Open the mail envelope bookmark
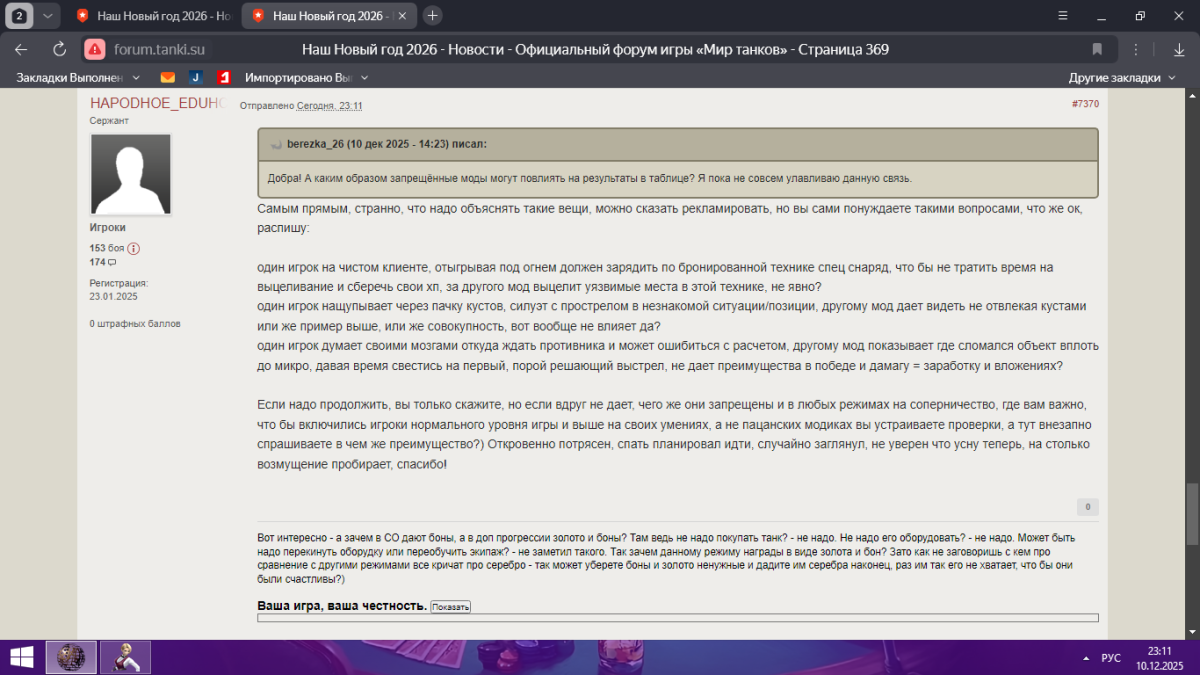The width and height of the screenshot is (1200, 675). click(168, 77)
